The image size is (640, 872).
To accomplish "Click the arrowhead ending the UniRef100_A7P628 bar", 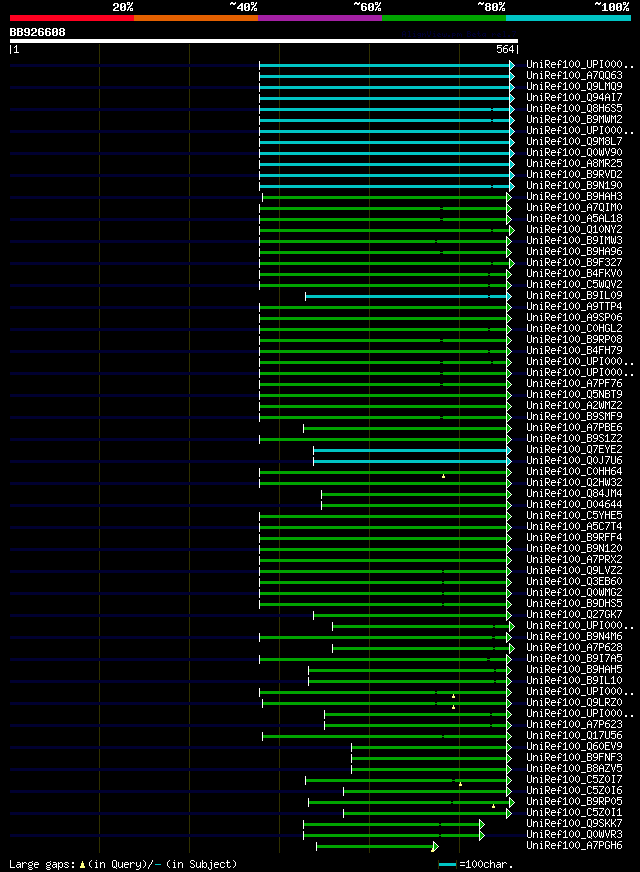I will coord(512,648).
